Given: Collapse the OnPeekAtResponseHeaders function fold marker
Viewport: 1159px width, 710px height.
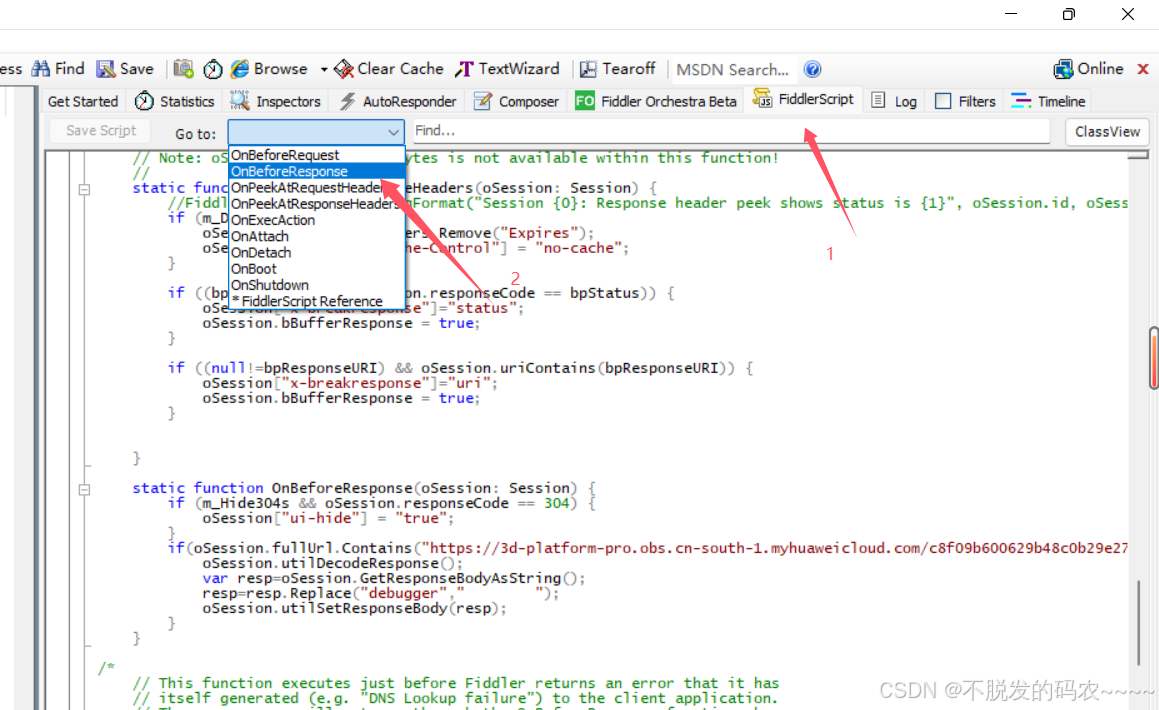Looking at the screenshot, I should coord(84,189).
